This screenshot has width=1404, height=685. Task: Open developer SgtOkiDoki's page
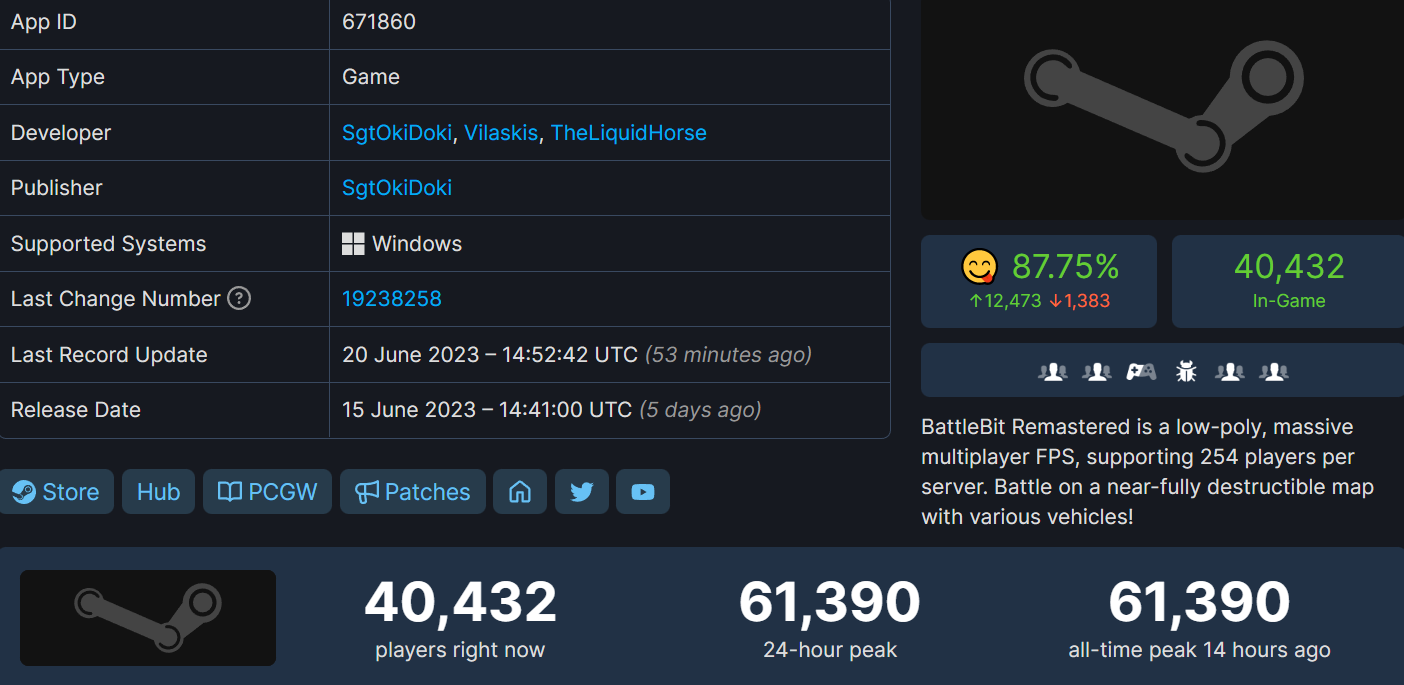(396, 132)
